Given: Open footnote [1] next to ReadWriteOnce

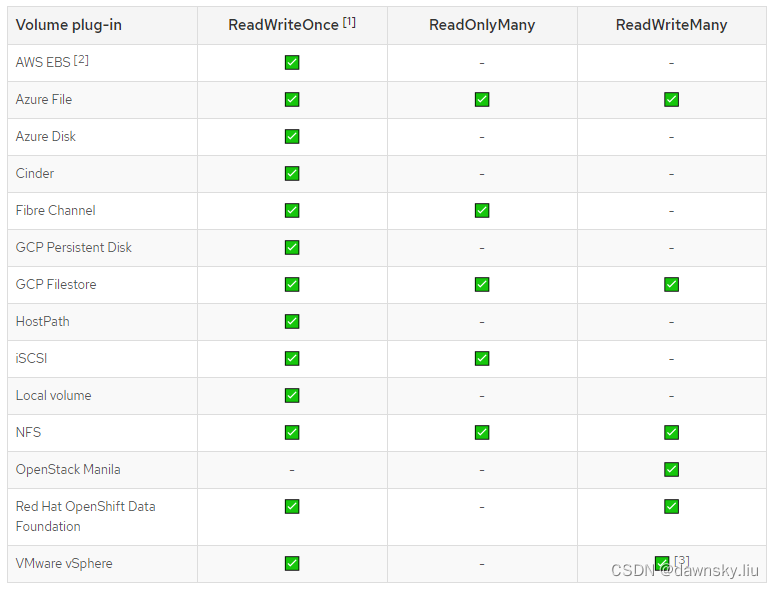Looking at the screenshot, I should pos(349,22).
